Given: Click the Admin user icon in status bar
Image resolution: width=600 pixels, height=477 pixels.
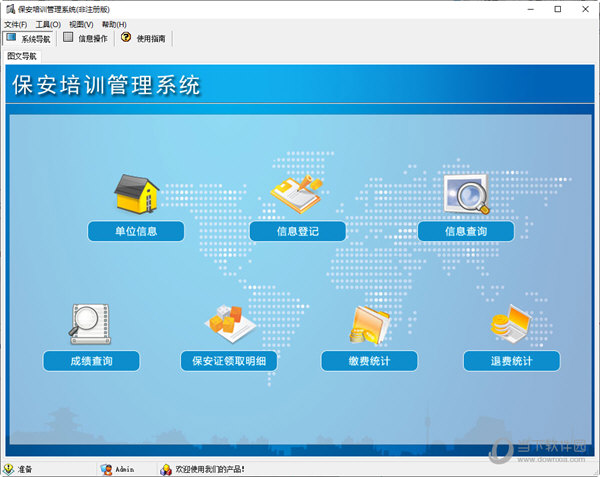Looking at the screenshot, I should [106, 469].
